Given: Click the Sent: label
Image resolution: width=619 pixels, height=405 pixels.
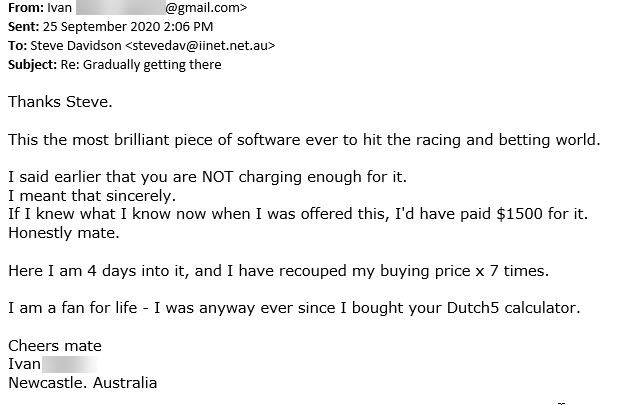Looking at the screenshot, I should pos(23,26).
